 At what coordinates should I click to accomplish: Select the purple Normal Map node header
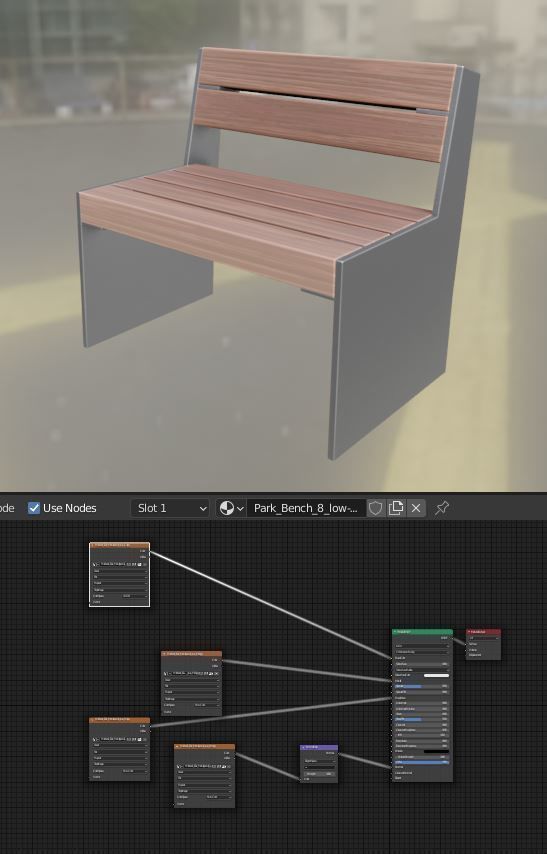[x=319, y=747]
